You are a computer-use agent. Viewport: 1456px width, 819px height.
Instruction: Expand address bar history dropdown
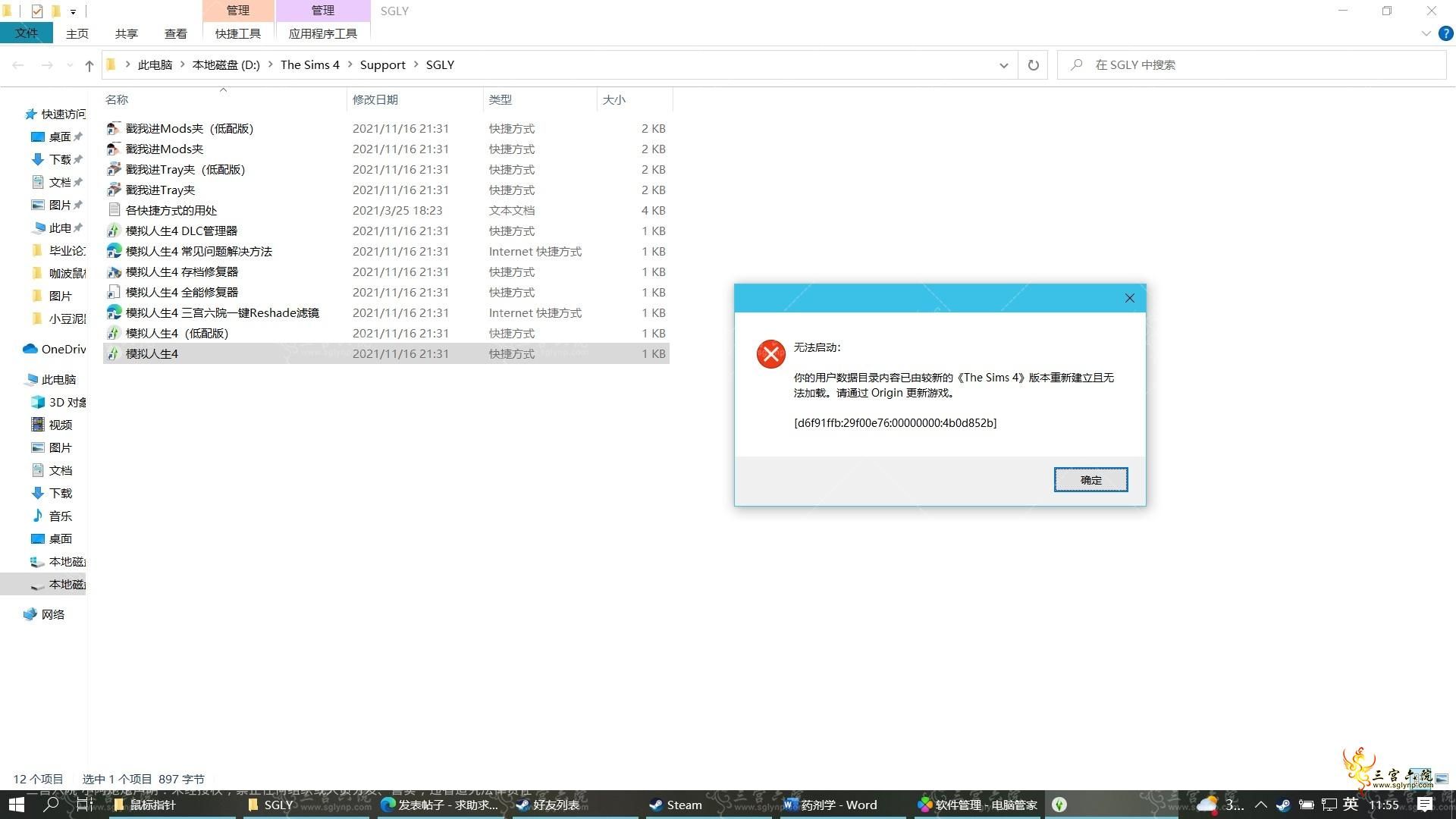coord(1004,65)
